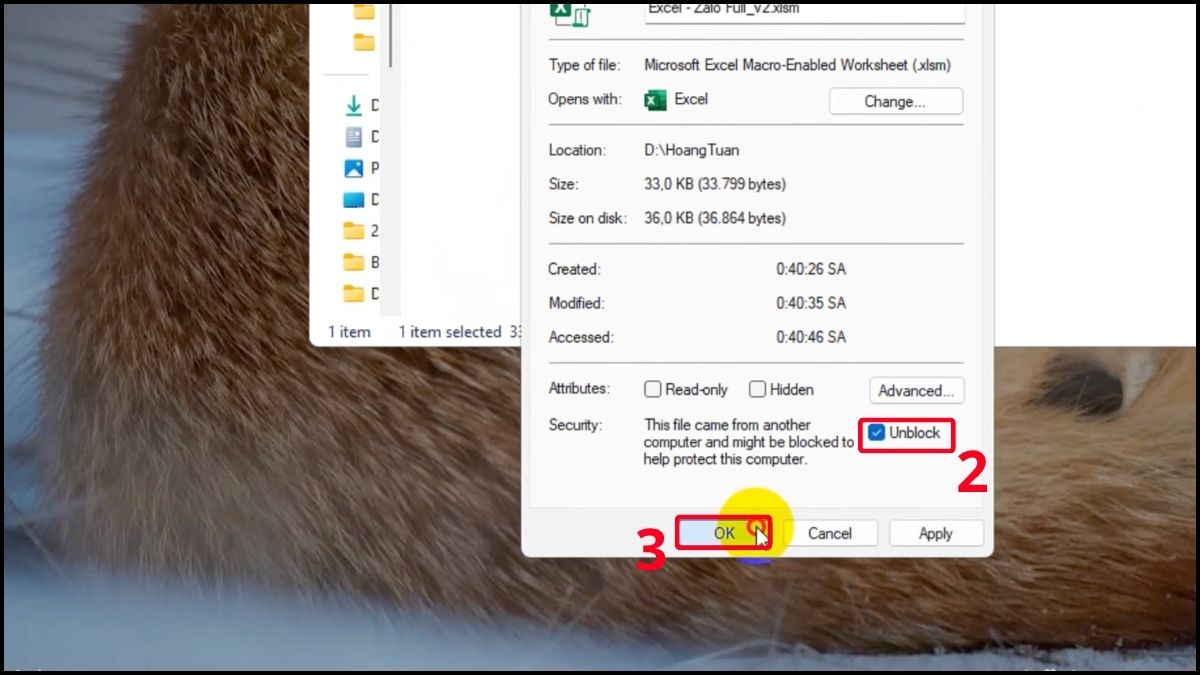This screenshot has height=675, width=1200.
Task: Click the 'This file came from another computer' message
Action: tap(749, 442)
